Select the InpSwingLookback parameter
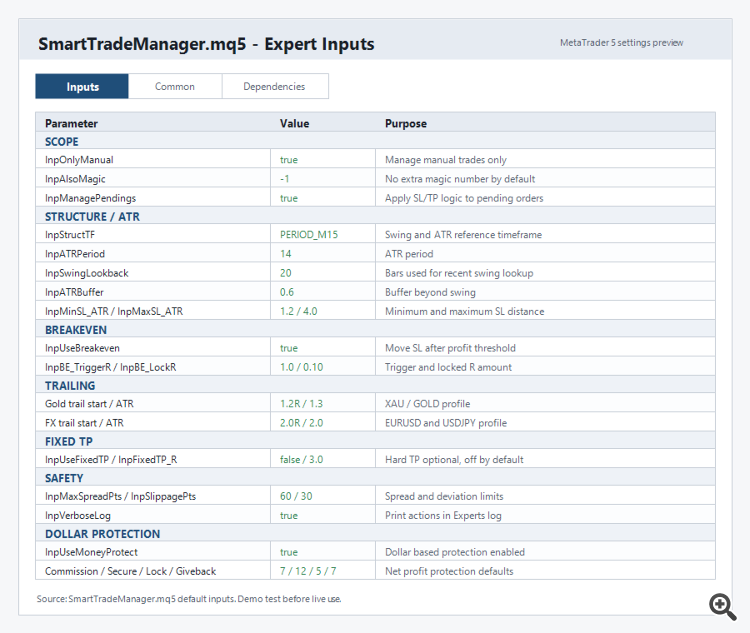The height and width of the screenshot is (633, 750). 87,273
